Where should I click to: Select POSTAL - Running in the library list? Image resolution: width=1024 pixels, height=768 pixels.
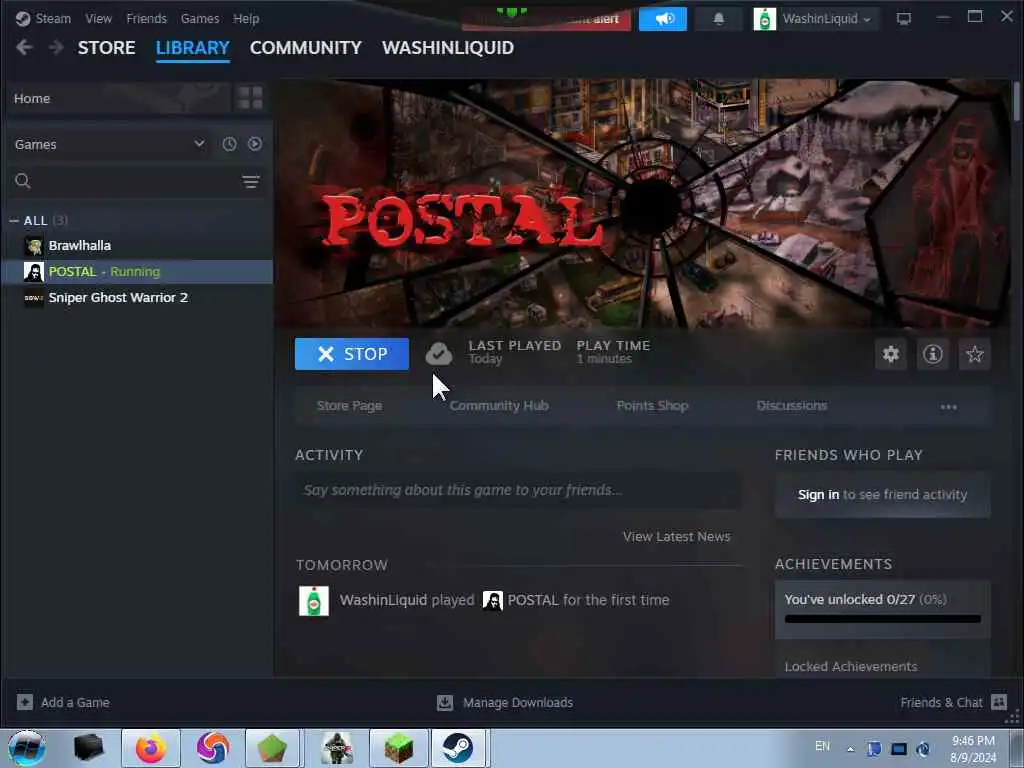137,272
